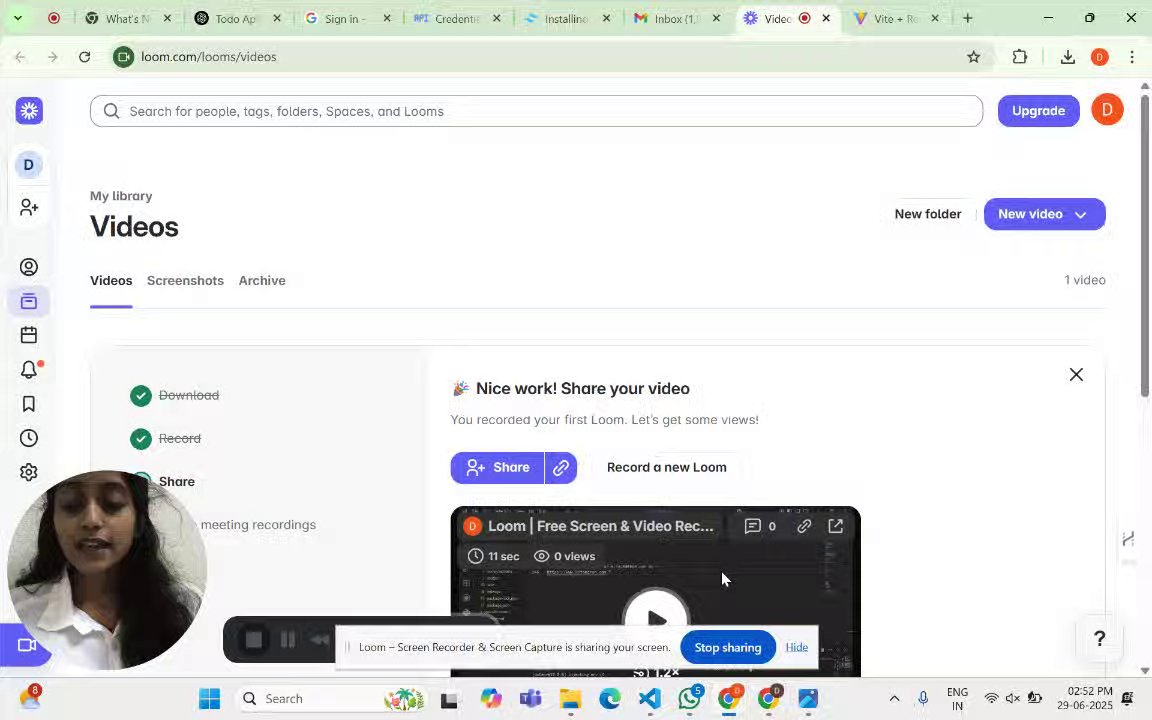Toggle the muted volume icon in tray

(x=1012, y=698)
